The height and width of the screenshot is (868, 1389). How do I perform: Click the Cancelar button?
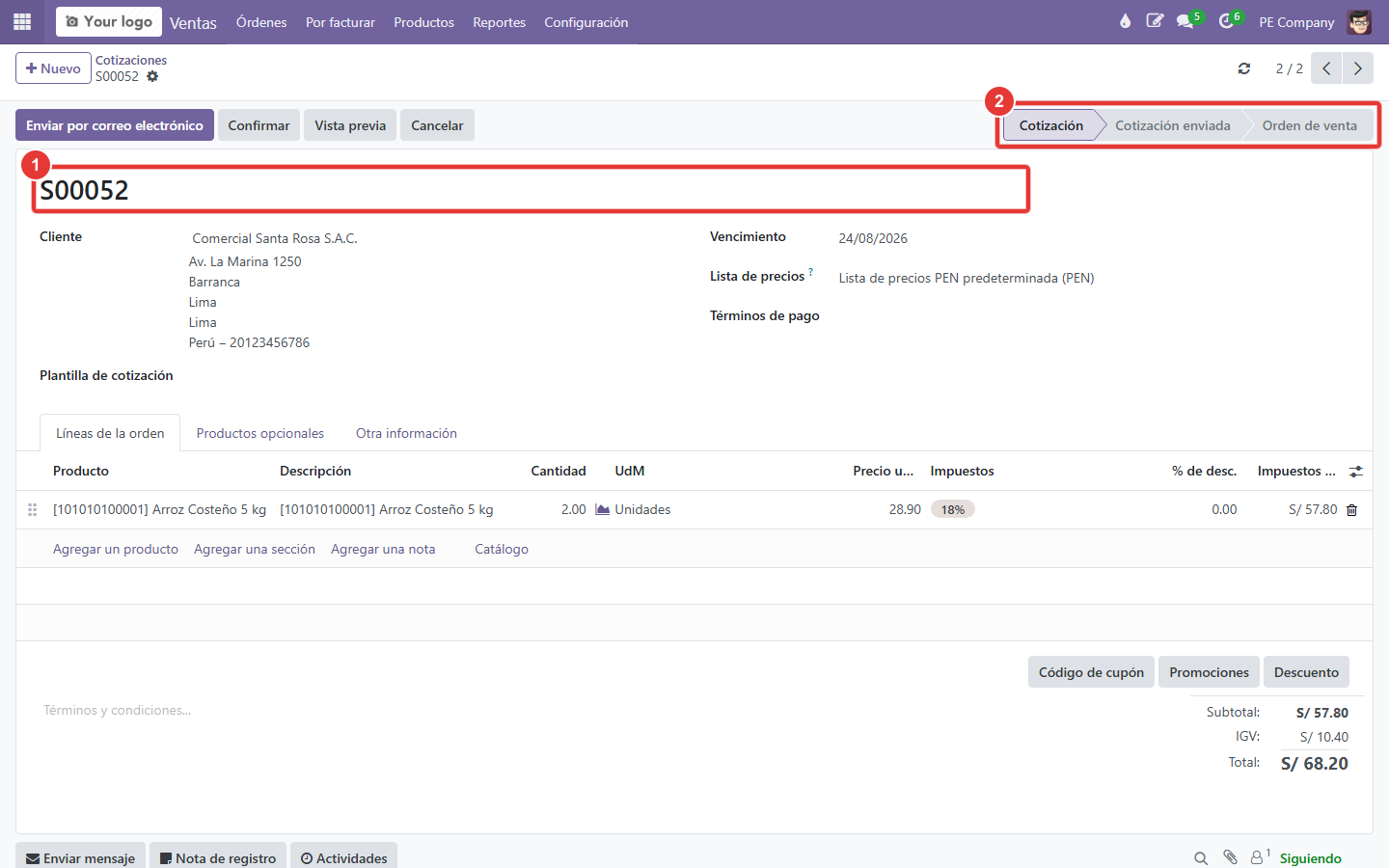[x=437, y=125]
